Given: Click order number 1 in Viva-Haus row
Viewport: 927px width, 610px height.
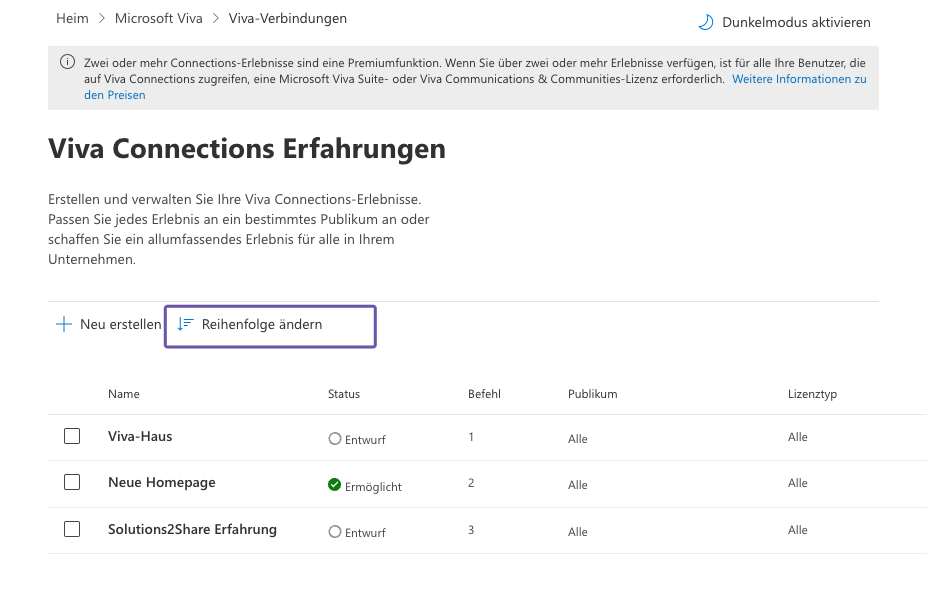Looking at the screenshot, I should pos(471,437).
